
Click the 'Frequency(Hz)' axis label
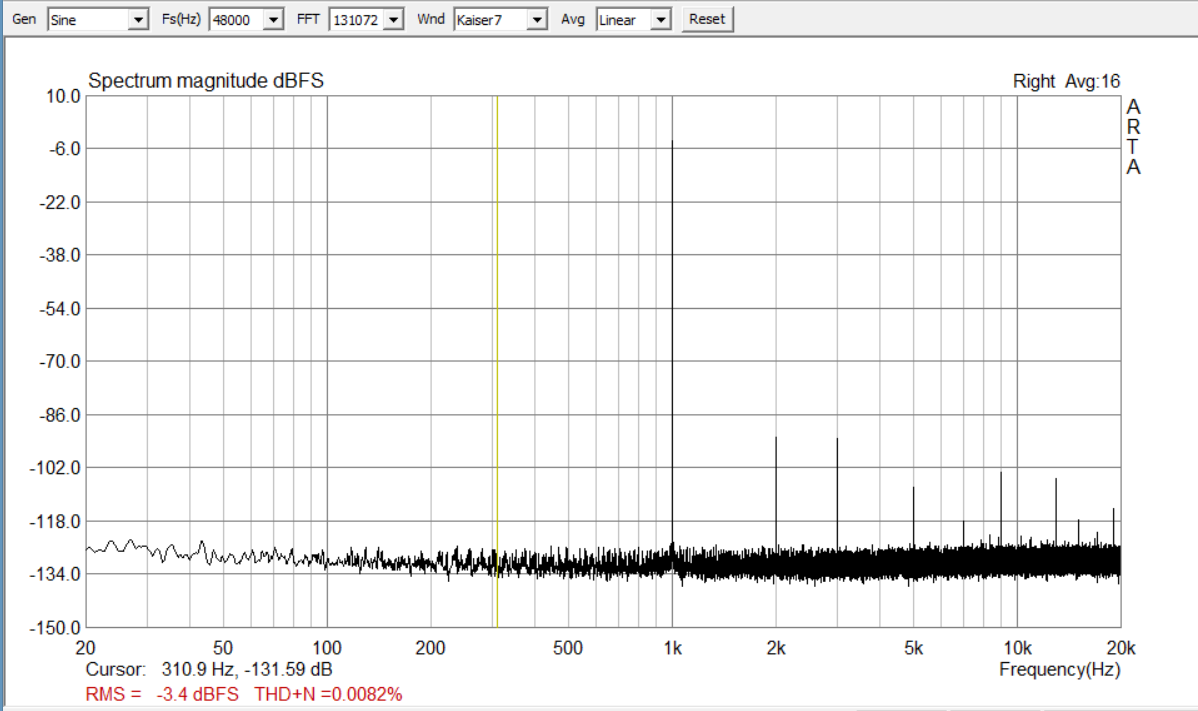pyautogui.click(x=1060, y=670)
